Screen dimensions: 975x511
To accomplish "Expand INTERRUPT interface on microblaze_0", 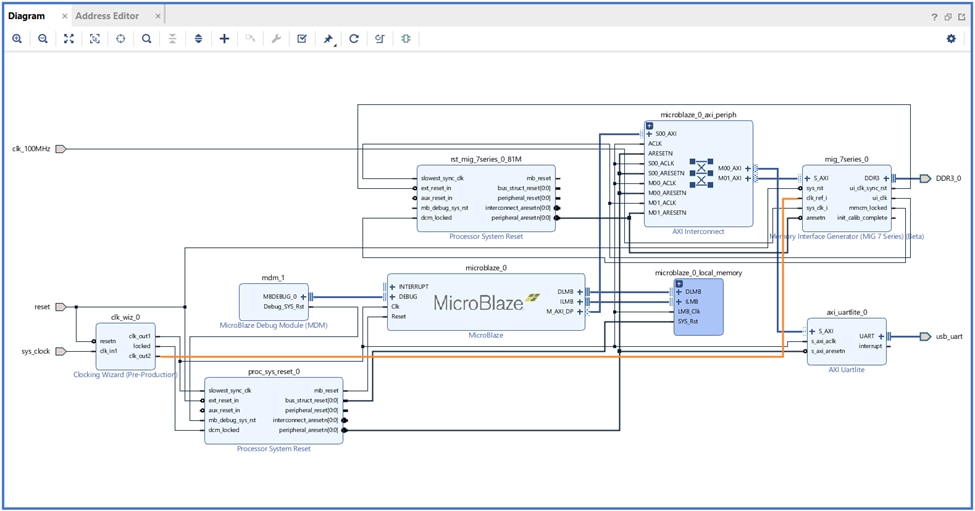I will [392, 287].
